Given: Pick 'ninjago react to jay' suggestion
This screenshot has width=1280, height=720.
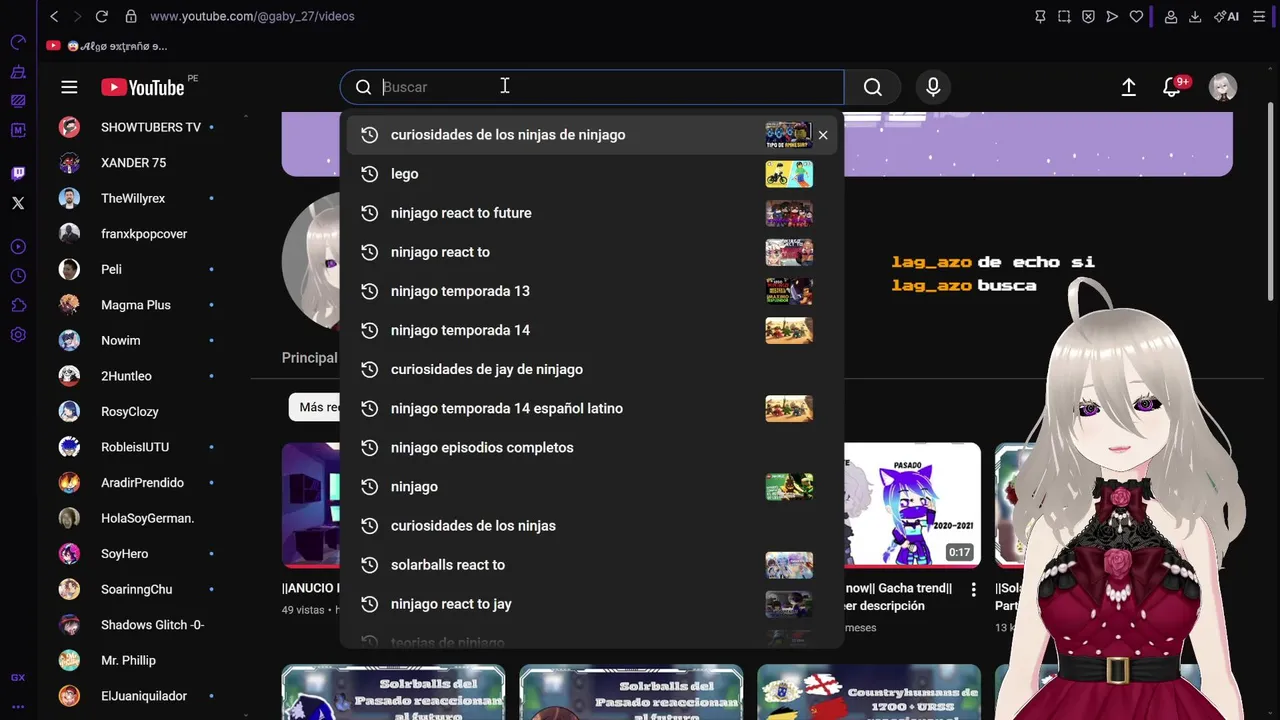Looking at the screenshot, I should click(592, 603).
